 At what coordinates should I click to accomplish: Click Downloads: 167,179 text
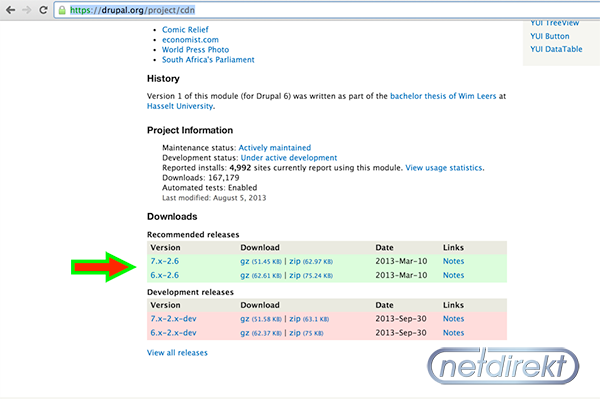tap(201, 178)
